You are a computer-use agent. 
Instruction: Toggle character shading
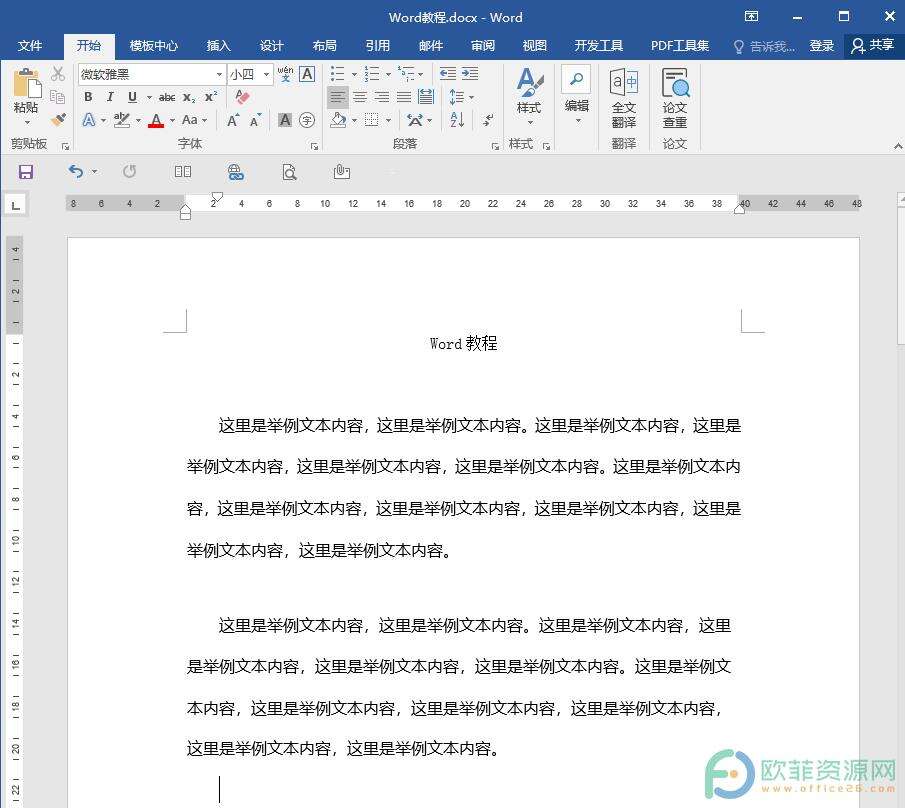(x=285, y=120)
